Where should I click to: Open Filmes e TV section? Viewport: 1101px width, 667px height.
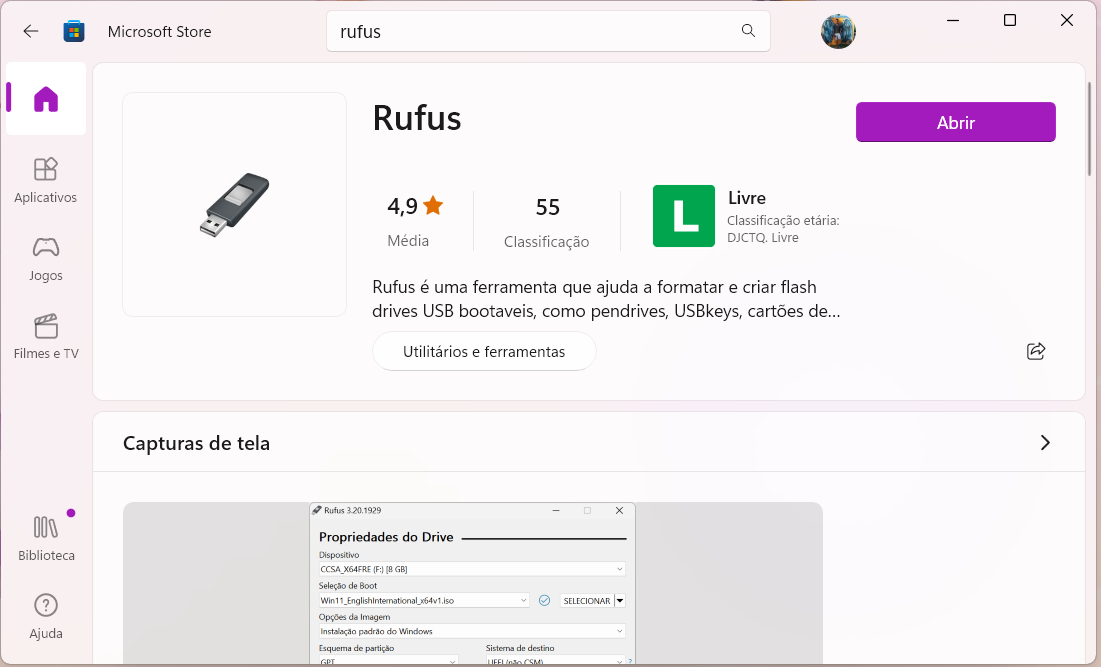point(46,337)
